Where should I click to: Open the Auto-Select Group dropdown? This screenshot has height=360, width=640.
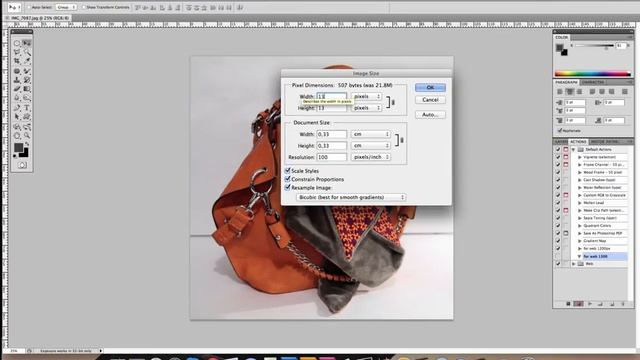(66, 7)
